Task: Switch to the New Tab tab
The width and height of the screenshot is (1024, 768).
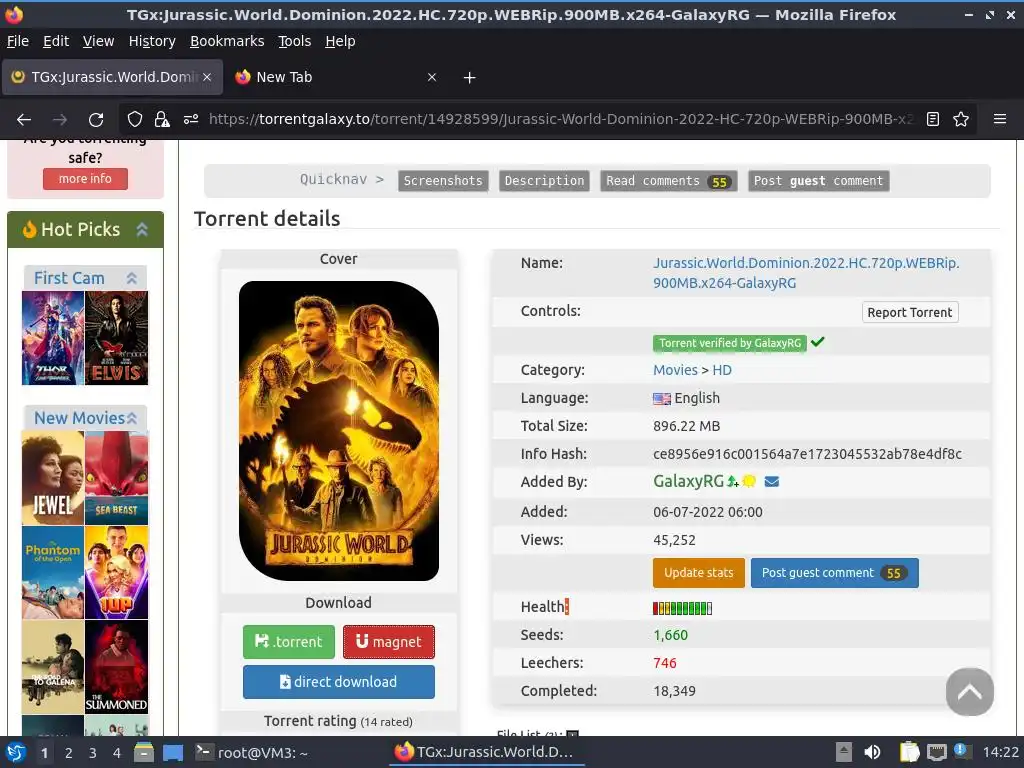Action: tap(336, 77)
